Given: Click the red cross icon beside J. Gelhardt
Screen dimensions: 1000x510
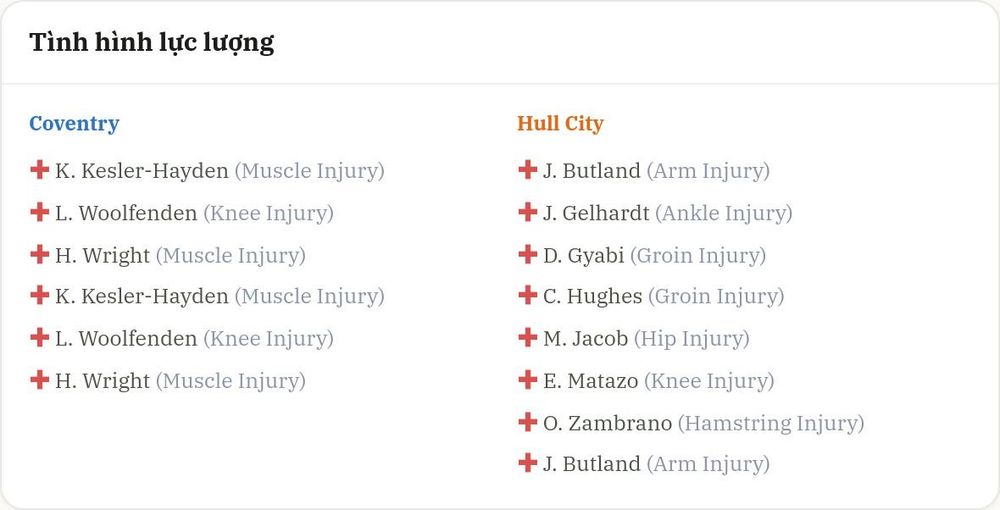Looking at the screenshot, I should point(527,212).
